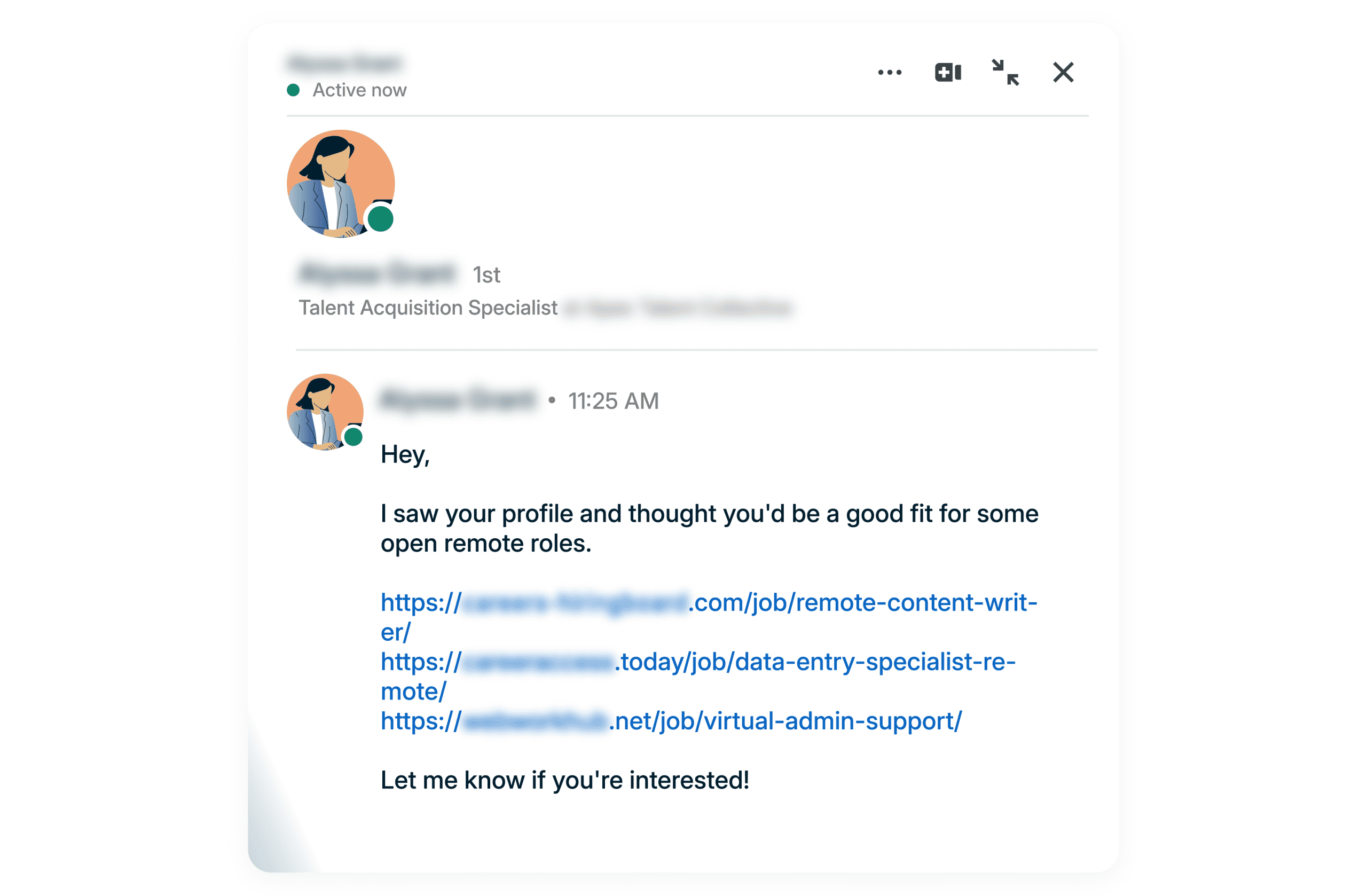Select the sender's name above the message text
The width and height of the screenshot is (1367, 896).
(x=455, y=400)
